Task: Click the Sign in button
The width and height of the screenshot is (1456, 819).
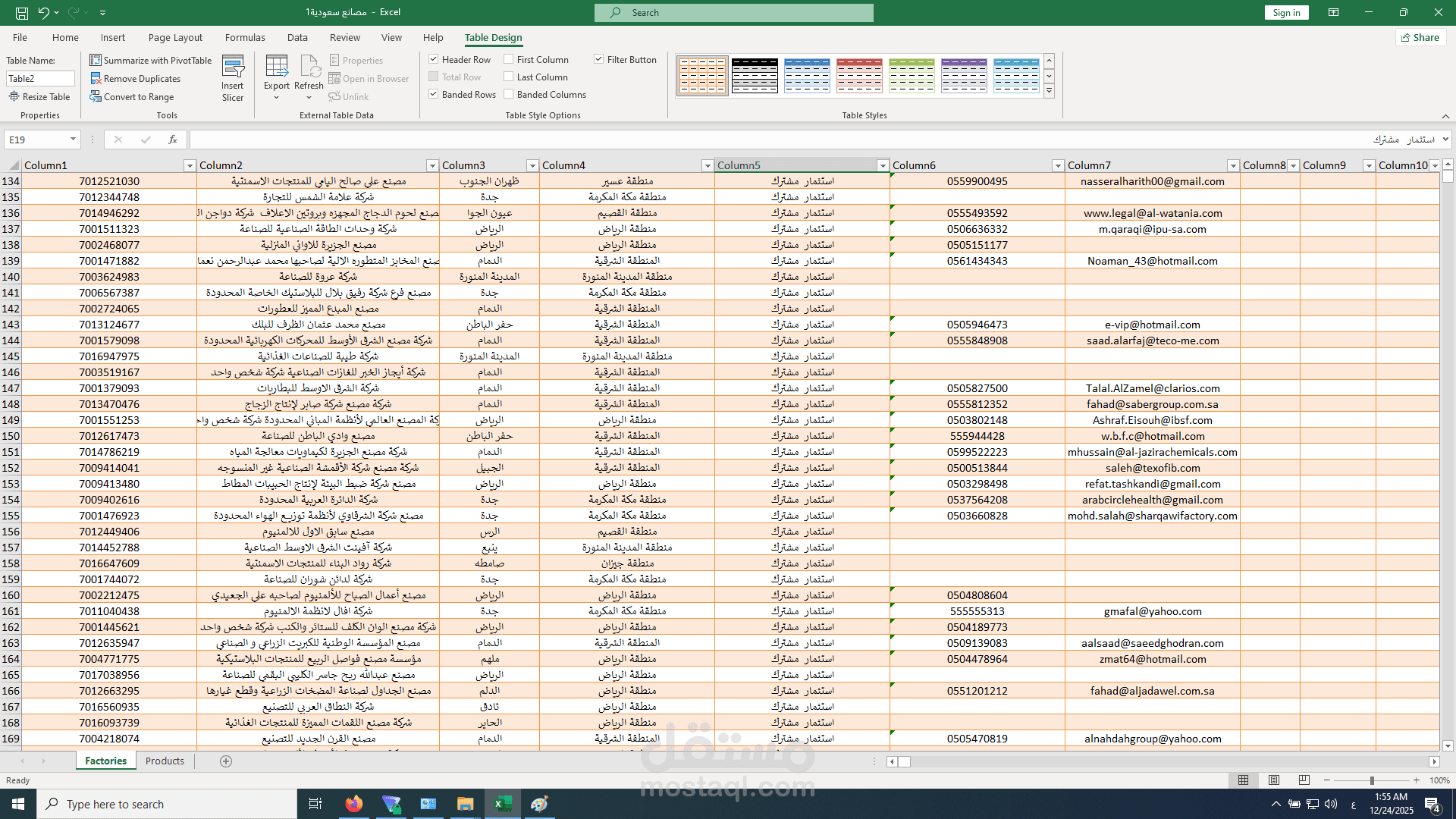Action: (x=1286, y=13)
